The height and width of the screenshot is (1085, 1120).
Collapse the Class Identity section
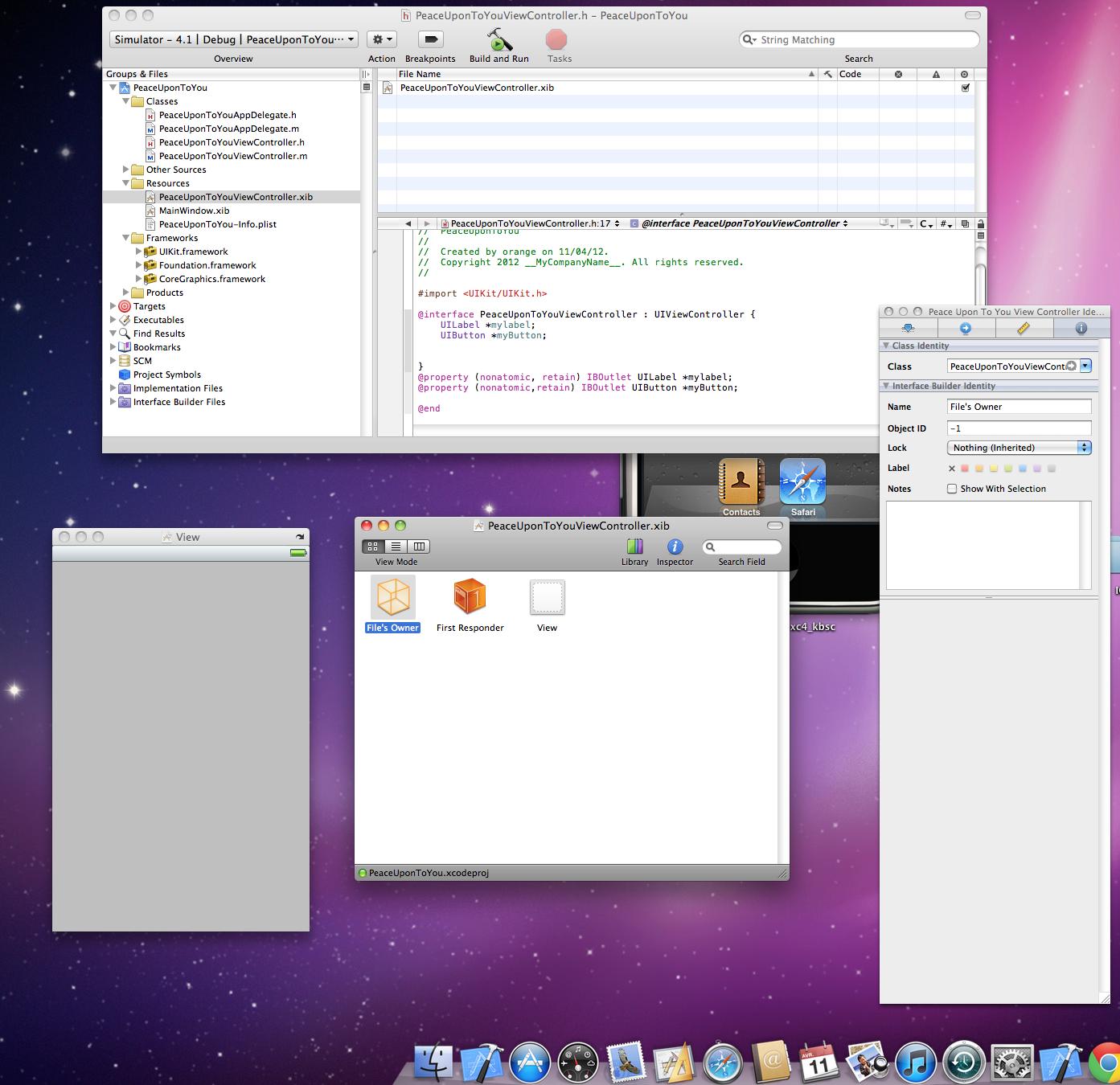[886, 346]
